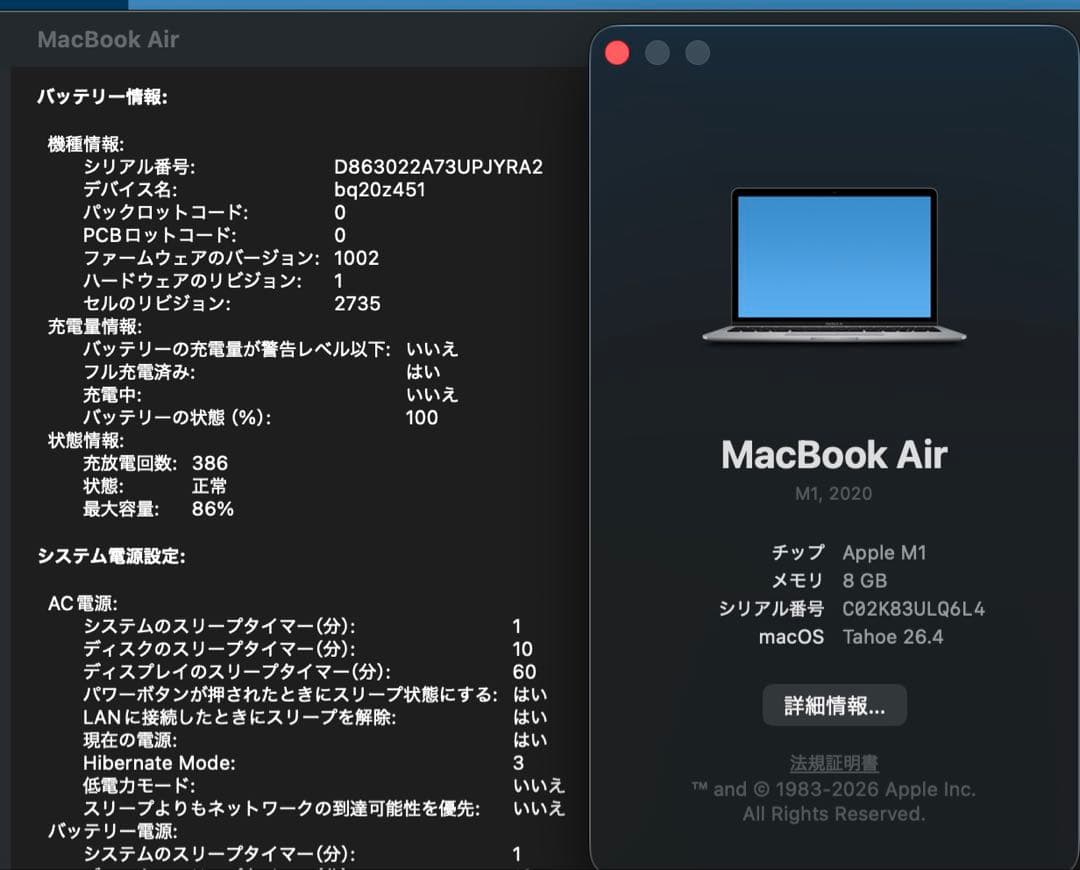Click the rightmost zoom traffic light
The image size is (1080, 870).
tap(697, 52)
